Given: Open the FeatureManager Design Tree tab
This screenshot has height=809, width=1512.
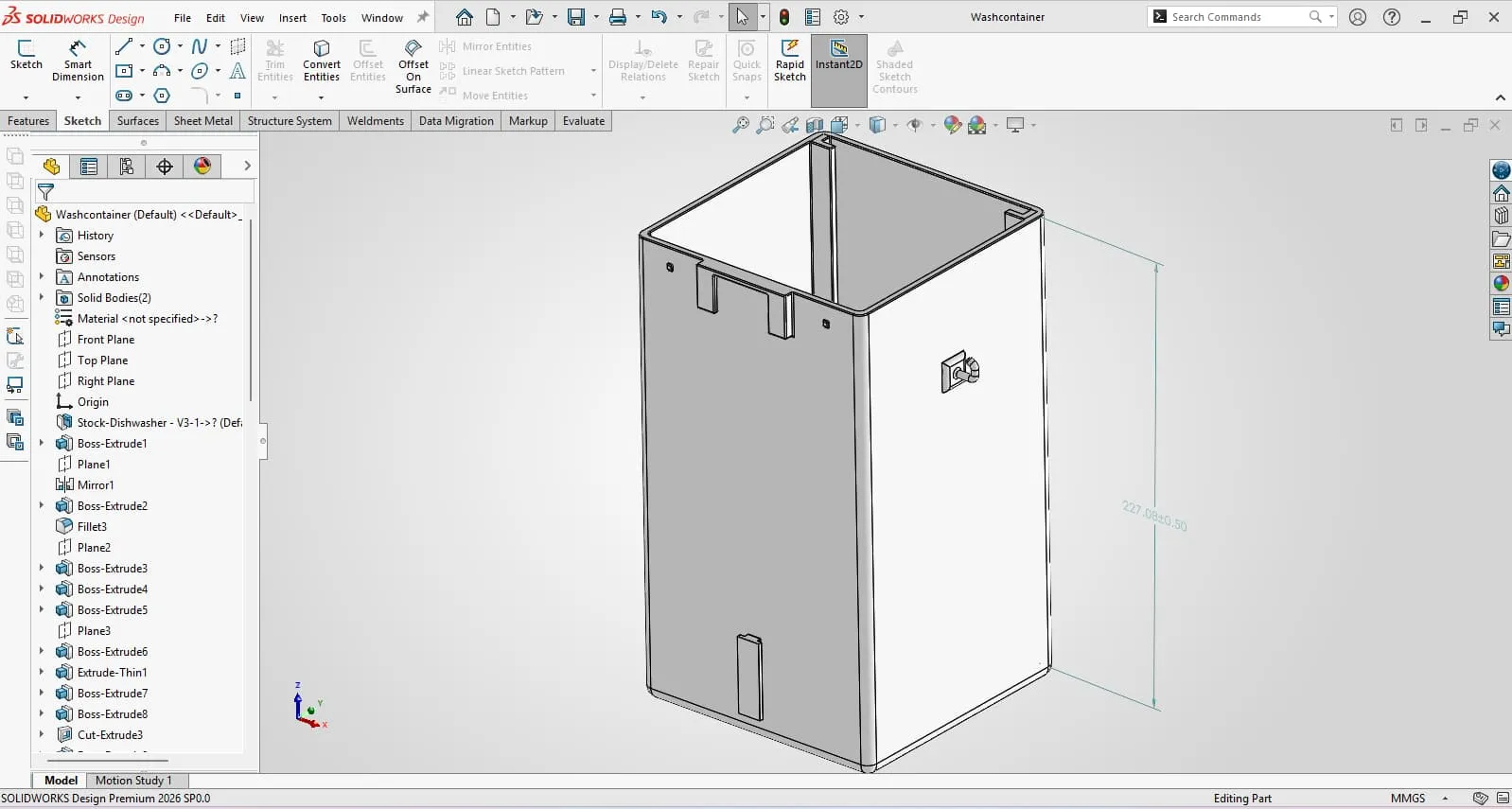Looking at the screenshot, I should [51, 167].
